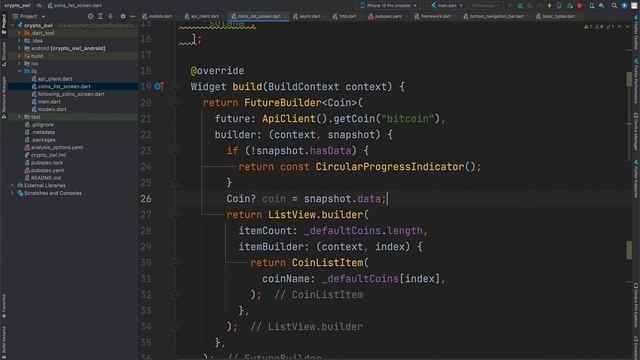Open Project panel settings gear
The width and height of the screenshot is (640, 360).
[123, 16]
